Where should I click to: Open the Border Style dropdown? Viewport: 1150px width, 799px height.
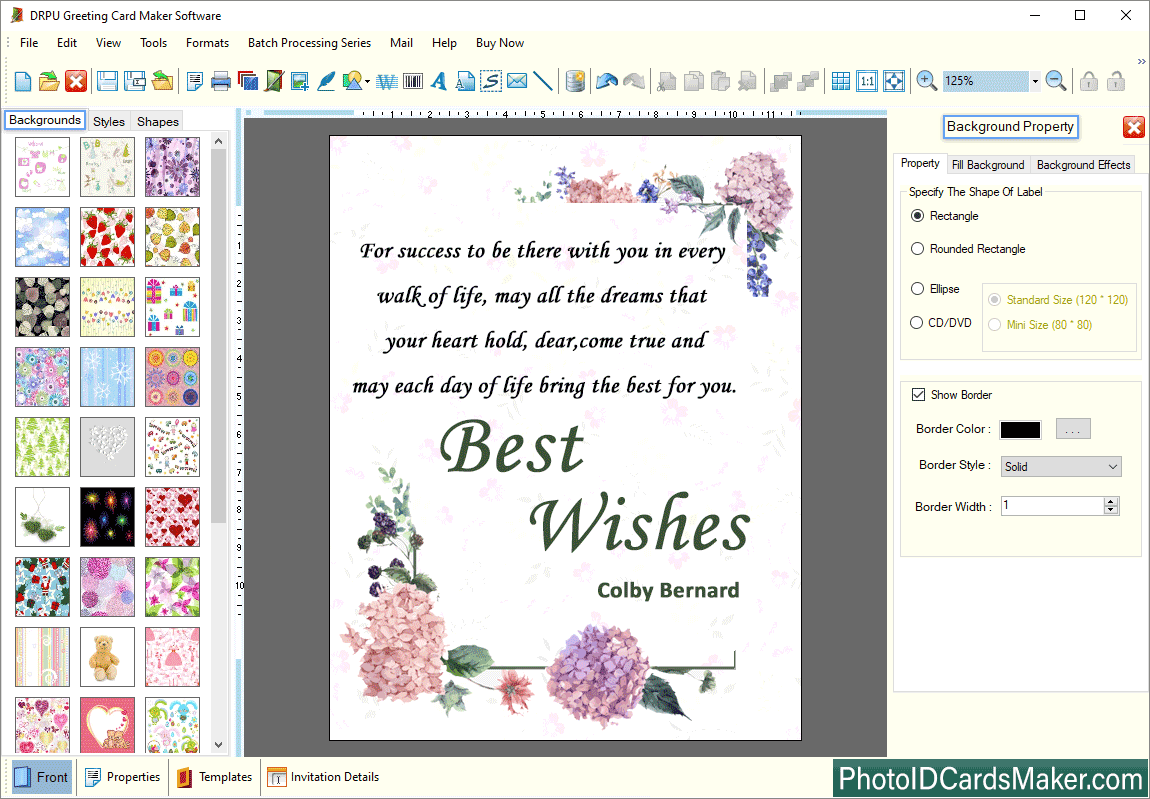(1060, 467)
